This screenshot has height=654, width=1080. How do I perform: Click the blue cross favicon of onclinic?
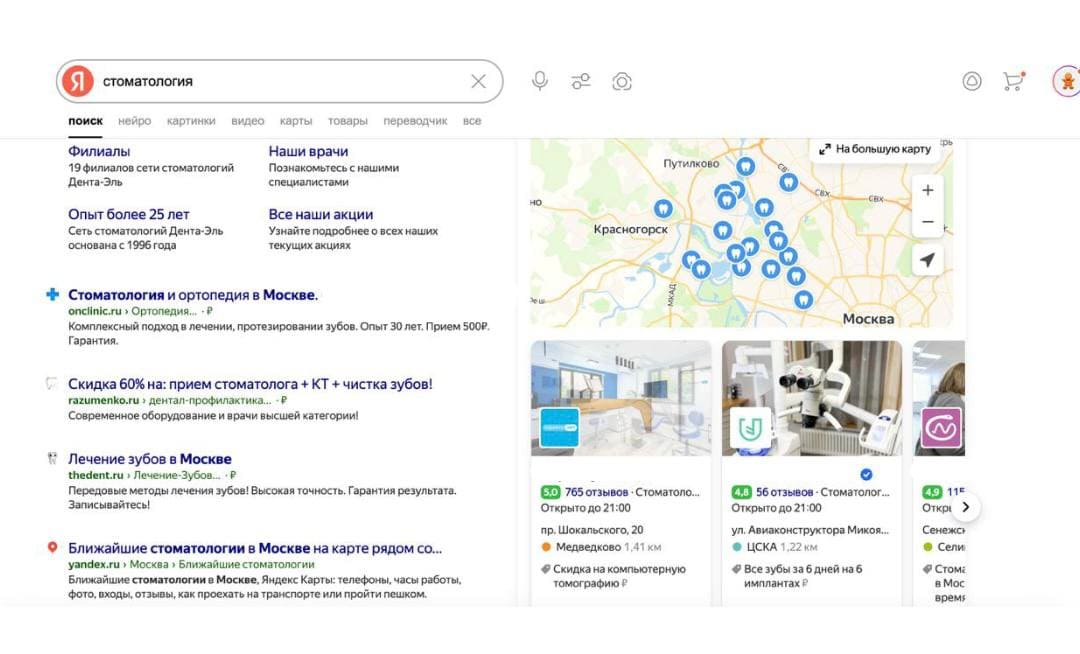[x=52, y=294]
